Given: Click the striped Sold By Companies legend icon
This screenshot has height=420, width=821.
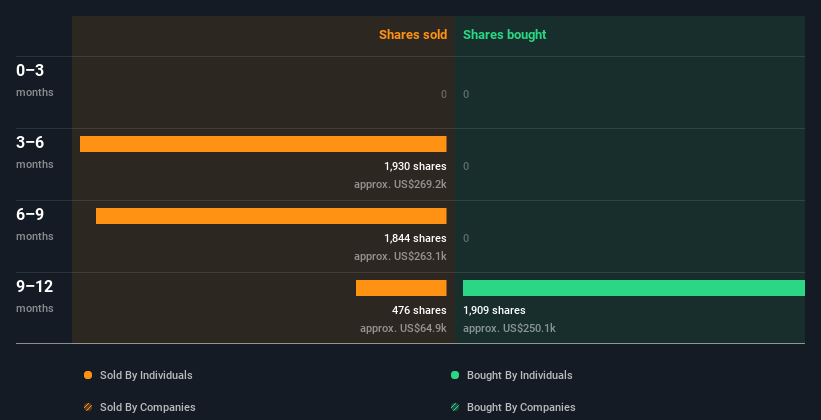Looking at the screenshot, I should tap(88, 407).
